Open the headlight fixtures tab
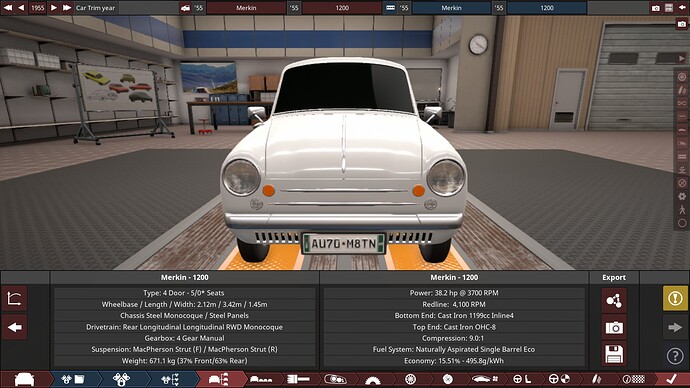This screenshot has width=690, height=388. pyautogui.click(x=335, y=379)
